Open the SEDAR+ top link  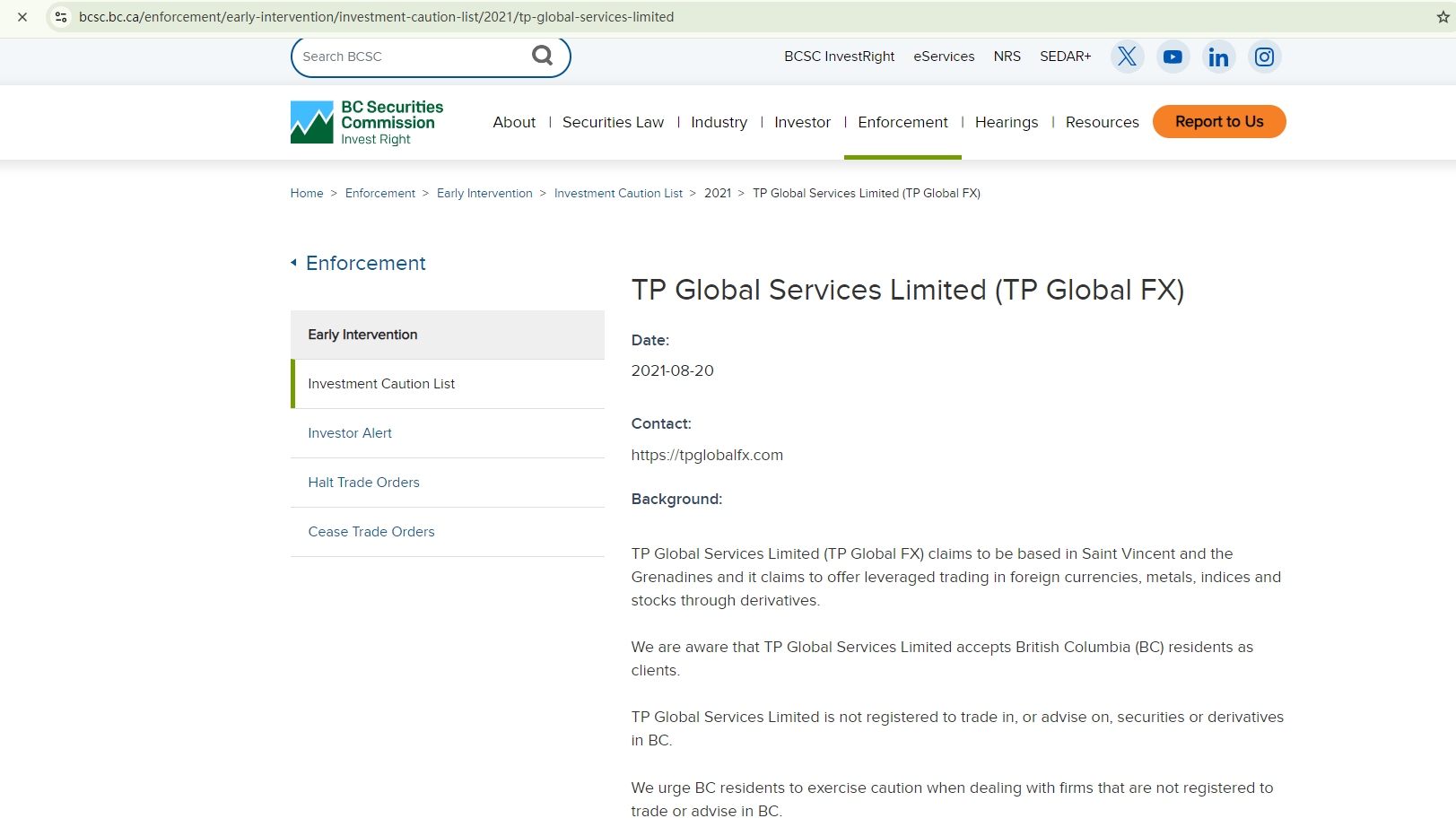[1065, 57]
